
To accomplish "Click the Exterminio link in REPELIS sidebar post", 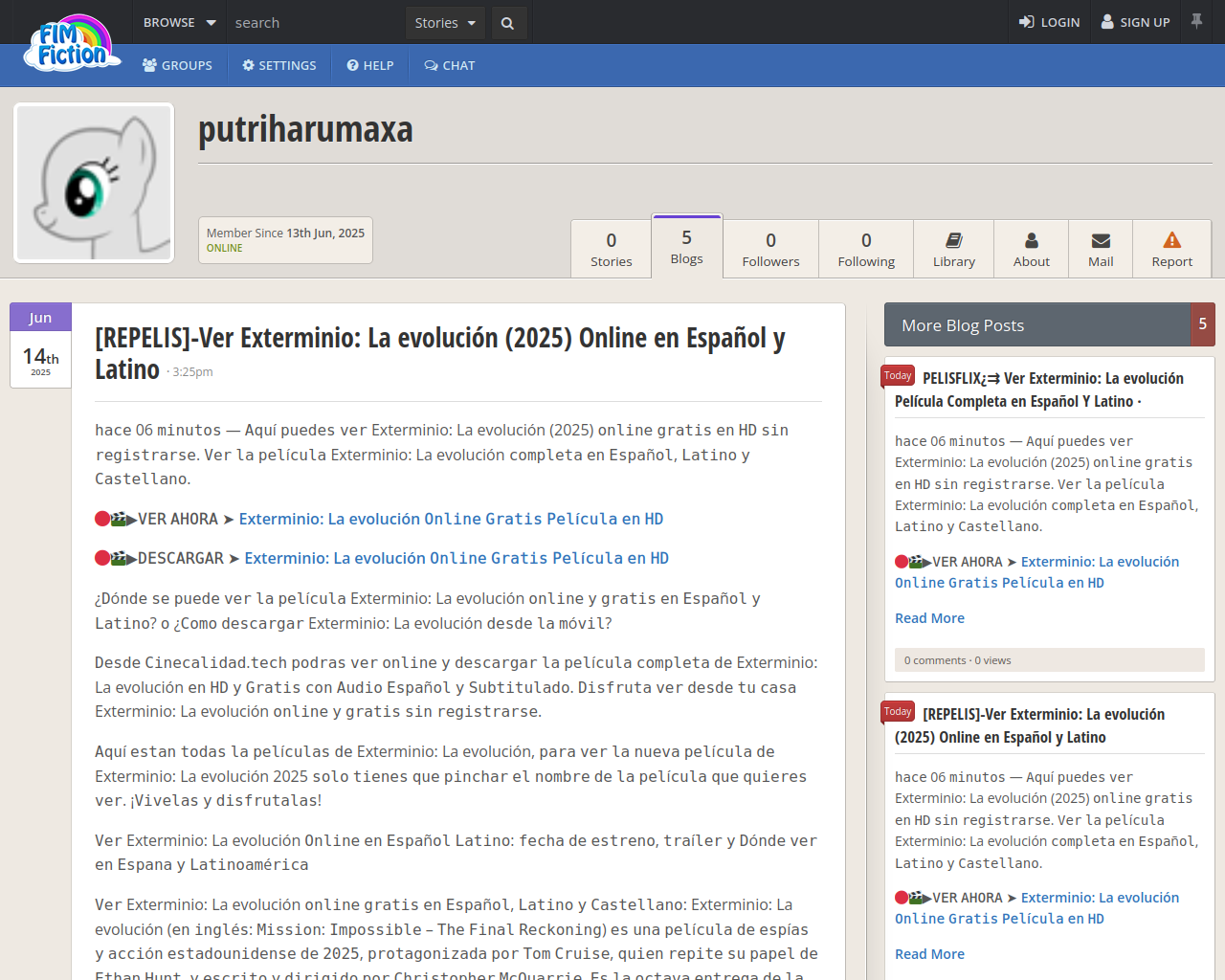I will (x=1037, y=907).
